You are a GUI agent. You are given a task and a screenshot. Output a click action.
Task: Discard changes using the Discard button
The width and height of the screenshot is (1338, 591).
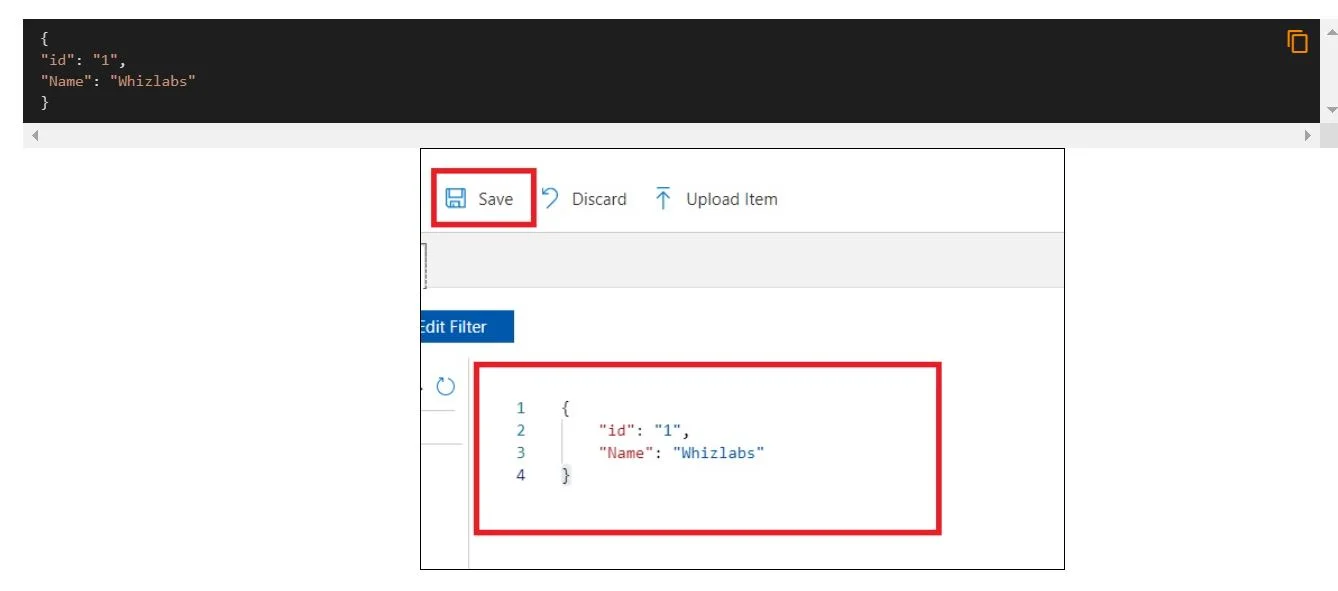pos(584,199)
